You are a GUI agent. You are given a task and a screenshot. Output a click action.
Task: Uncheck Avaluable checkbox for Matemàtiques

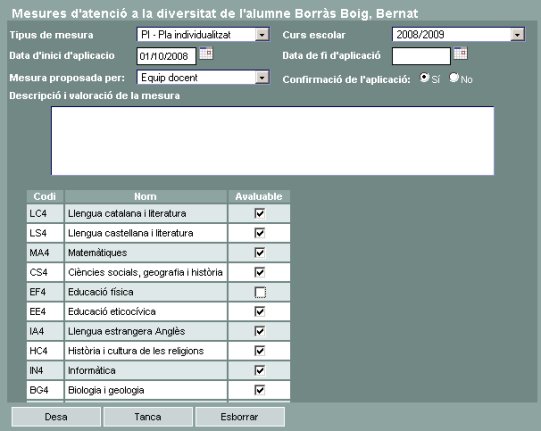(260, 253)
